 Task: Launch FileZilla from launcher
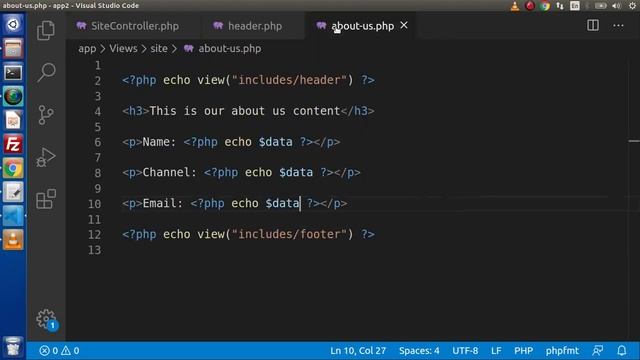point(13,144)
